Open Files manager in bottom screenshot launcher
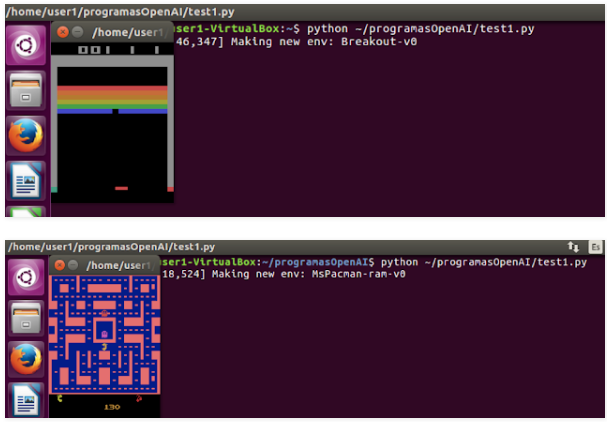This screenshot has width=607, height=422. pyautogui.click(x=26, y=318)
